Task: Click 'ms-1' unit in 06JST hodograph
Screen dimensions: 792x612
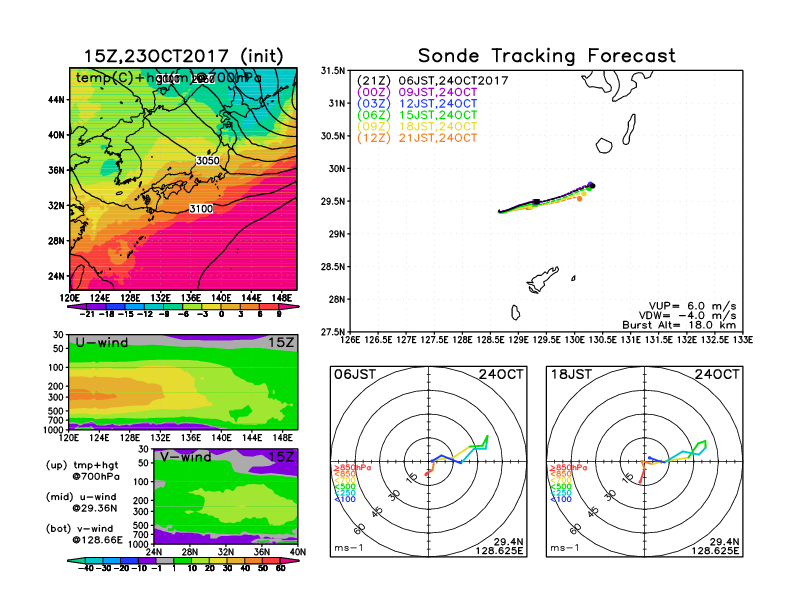Action: 349,548
